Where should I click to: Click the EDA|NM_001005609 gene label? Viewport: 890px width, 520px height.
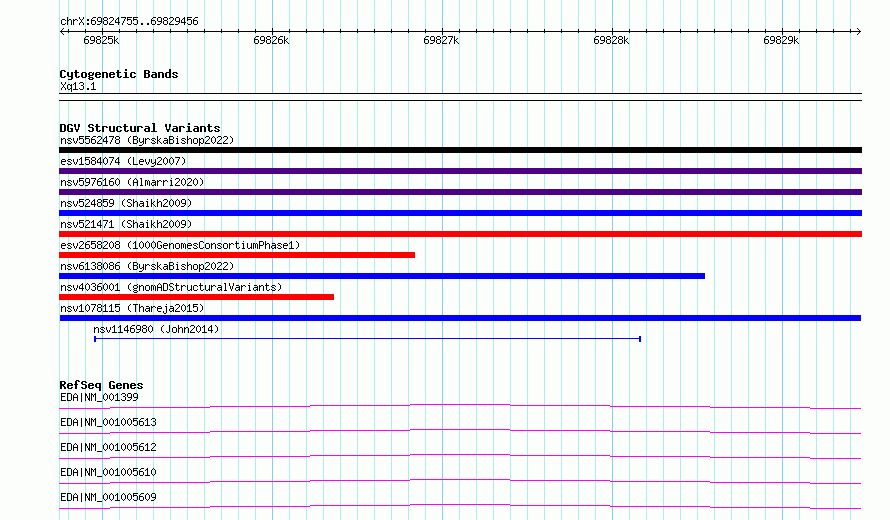[x=108, y=497]
